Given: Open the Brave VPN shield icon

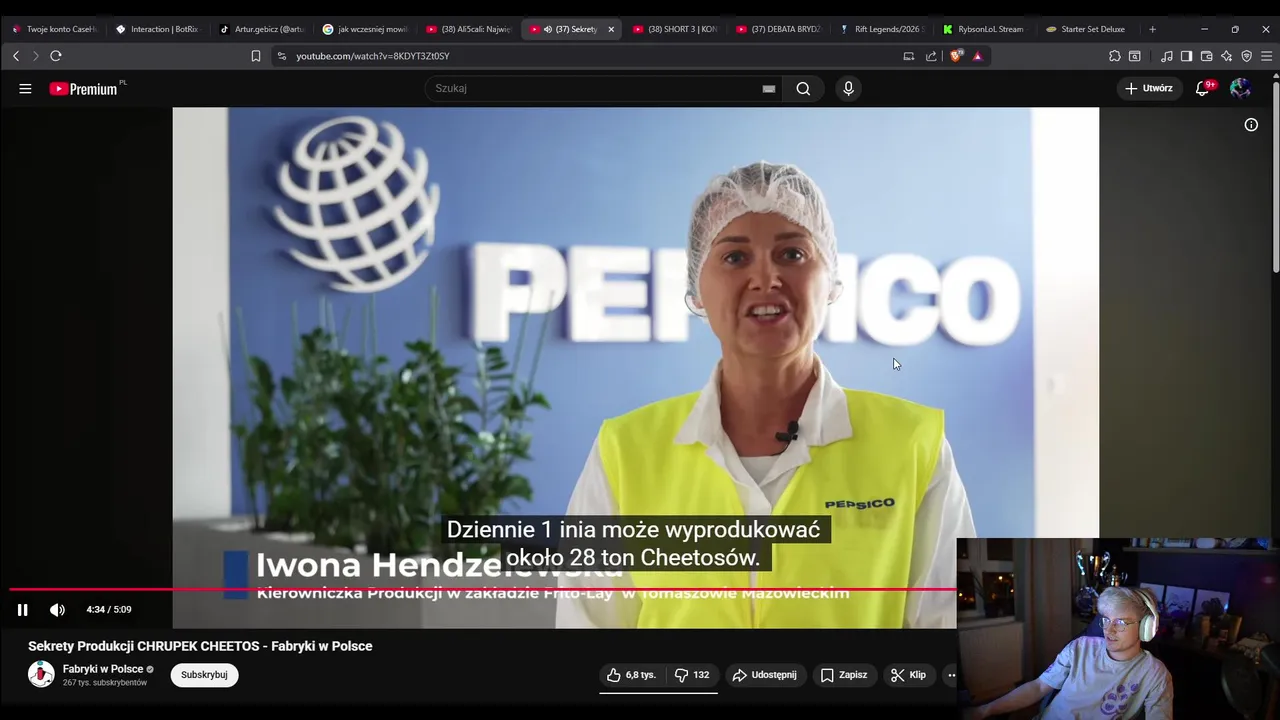Looking at the screenshot, I should 1246,56.
